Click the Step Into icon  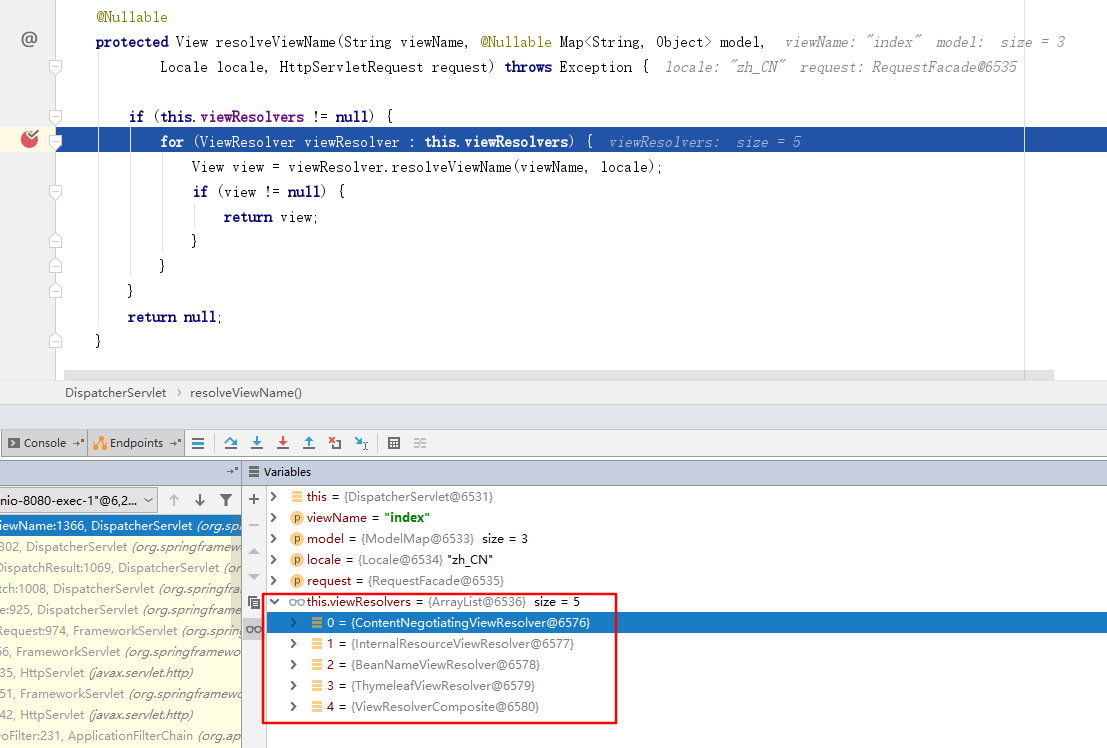coord(257,443)
